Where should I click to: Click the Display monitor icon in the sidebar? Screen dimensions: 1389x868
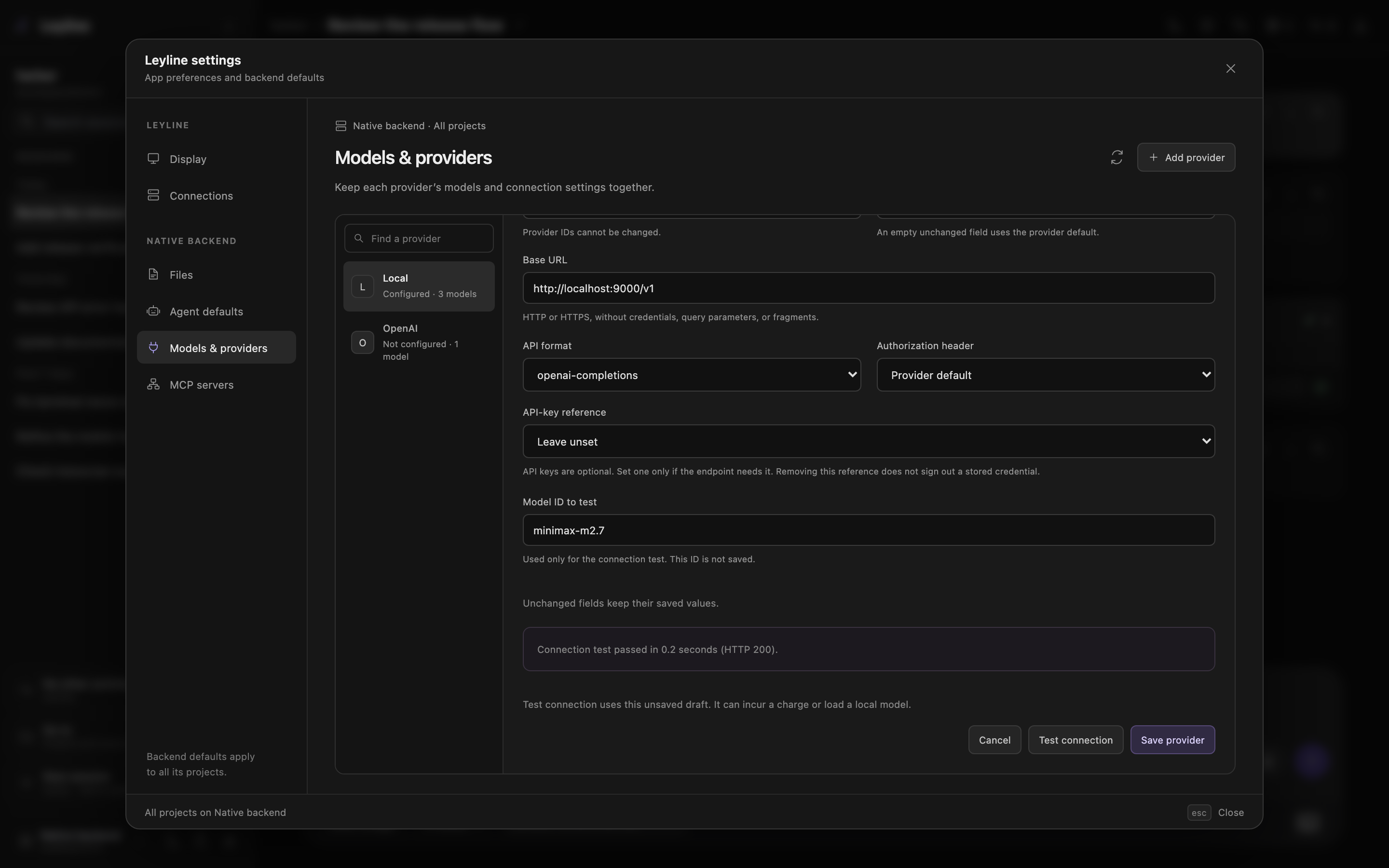coord(153,159)
